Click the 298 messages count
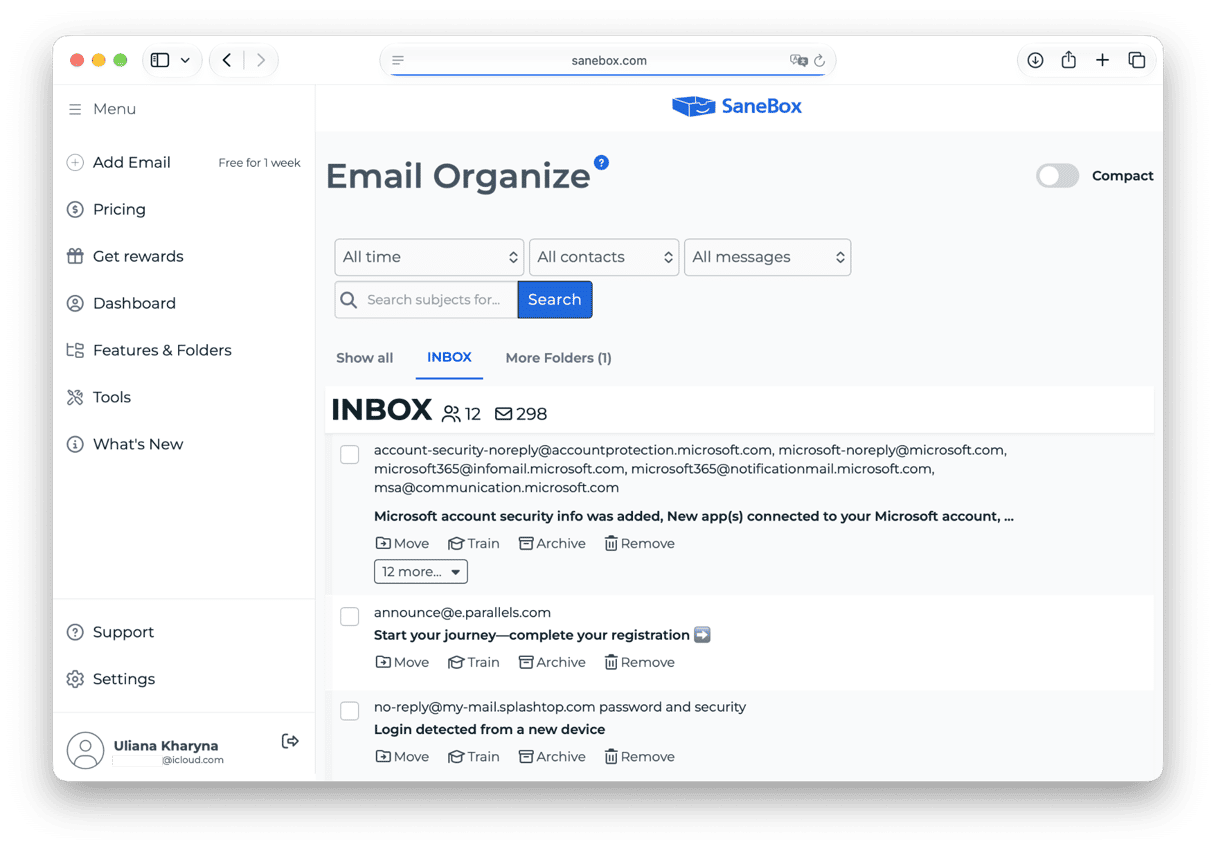Viewport: 1216px width, 851px height. [521, 414]
